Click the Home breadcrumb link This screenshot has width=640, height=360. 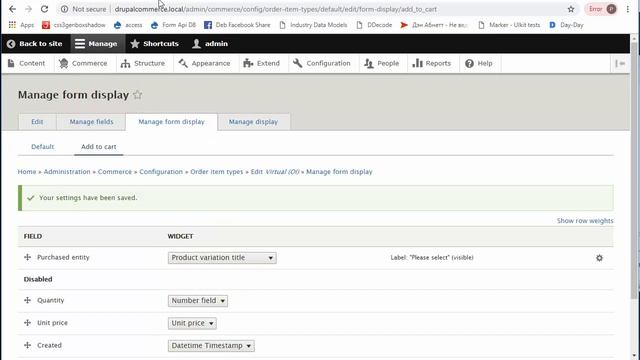click(x=27, y=172)
